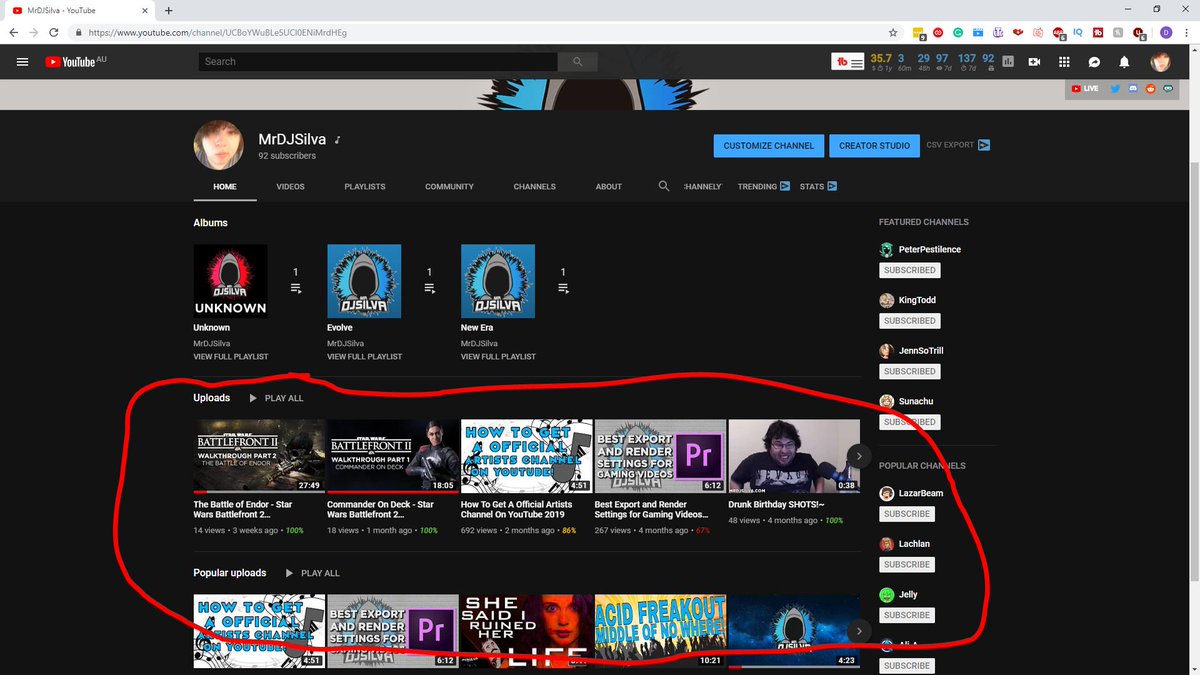Click the browser address bar URL

pos(218,32)
